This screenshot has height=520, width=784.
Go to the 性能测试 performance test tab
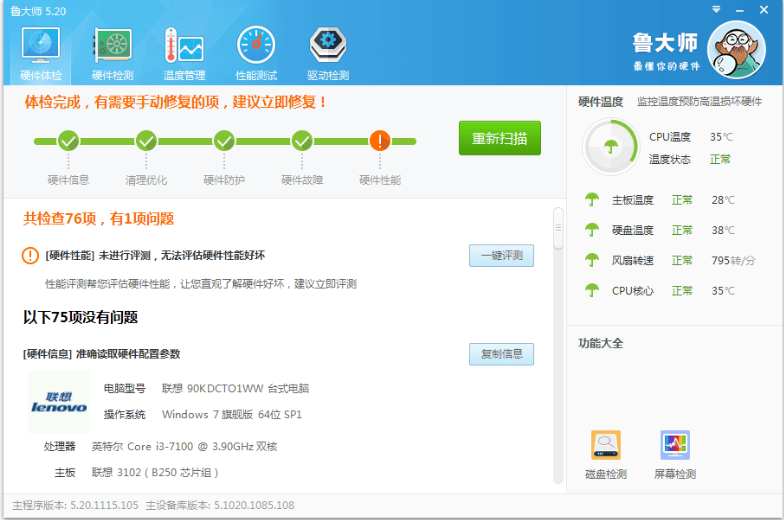[x=256, y=54]
